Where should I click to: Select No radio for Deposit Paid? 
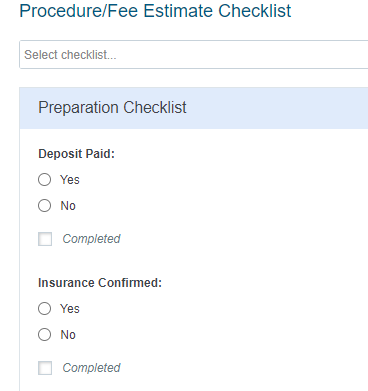point(44,206)
